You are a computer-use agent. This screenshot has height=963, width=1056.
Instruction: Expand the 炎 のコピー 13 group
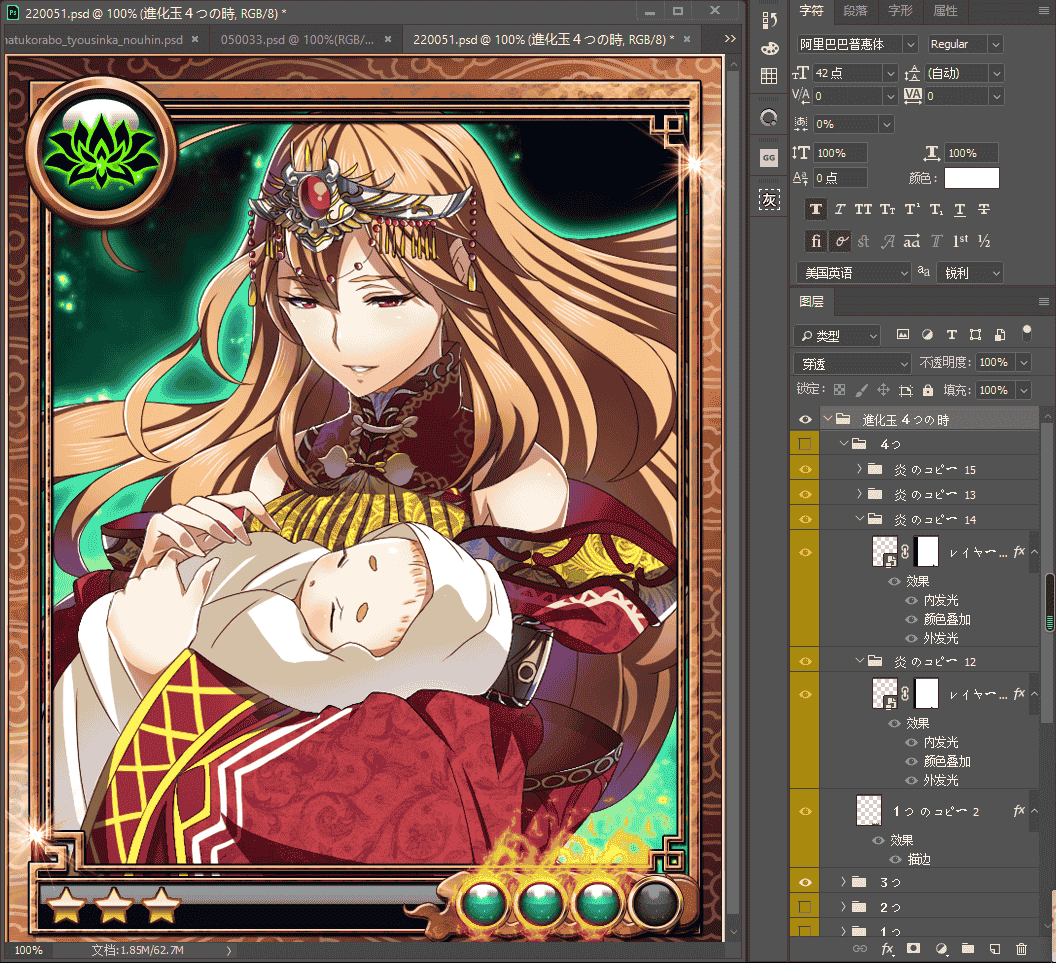tap(859, 494)
